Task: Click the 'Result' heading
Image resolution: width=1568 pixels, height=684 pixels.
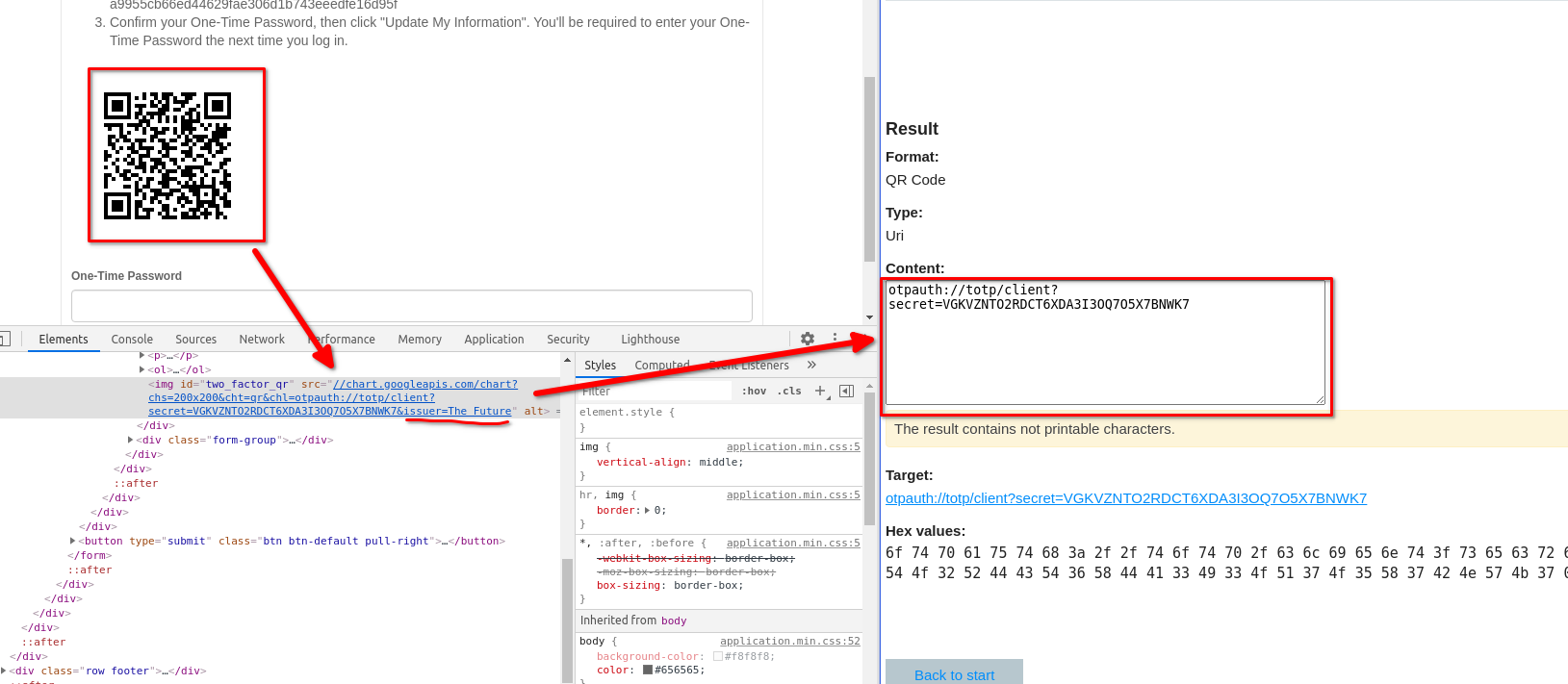Action: click(912, 129)
